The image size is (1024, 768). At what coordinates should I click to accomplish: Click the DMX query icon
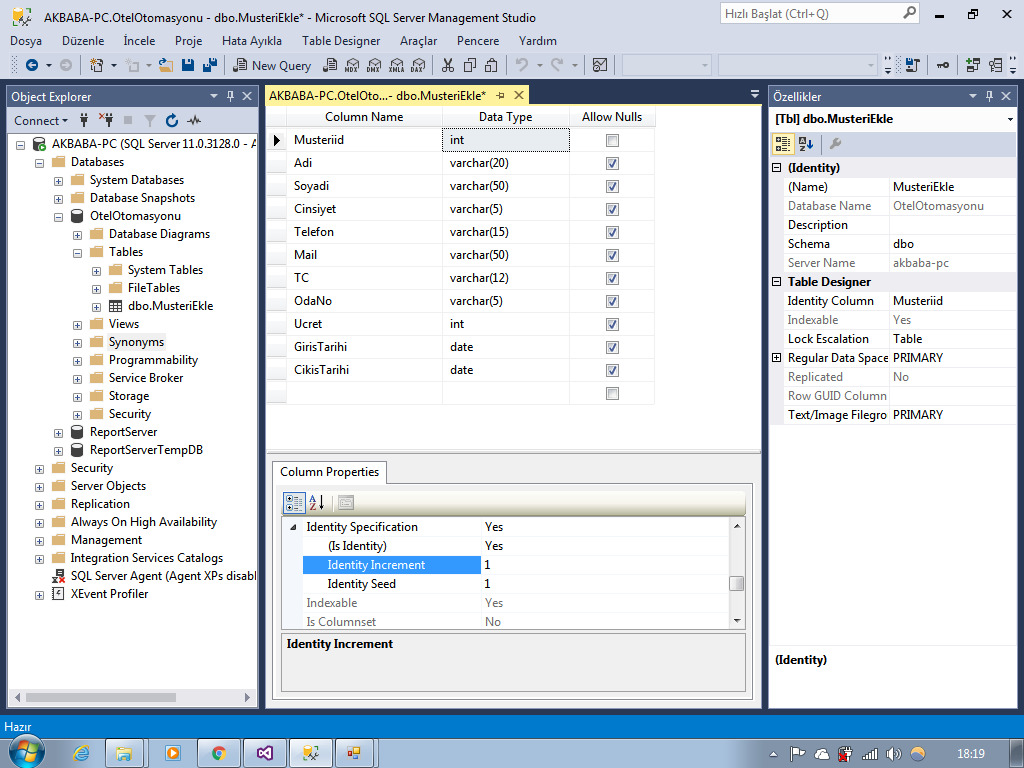[374, 65]
